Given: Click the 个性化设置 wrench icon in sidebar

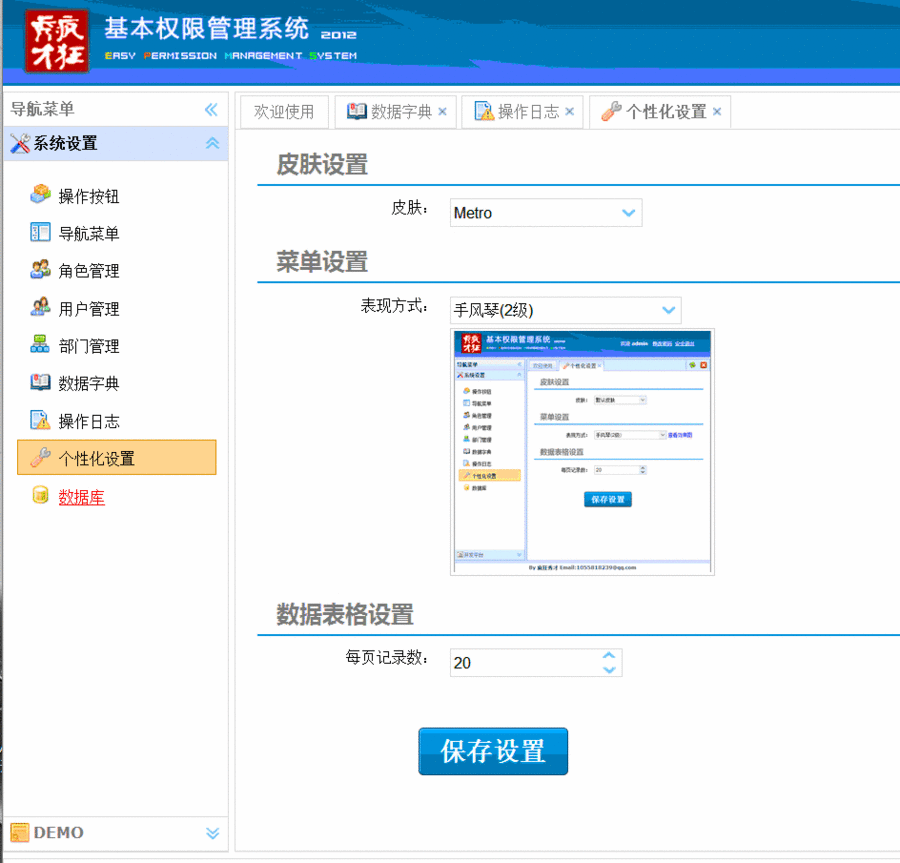Looking at the screenshot, I should point(40,457).
